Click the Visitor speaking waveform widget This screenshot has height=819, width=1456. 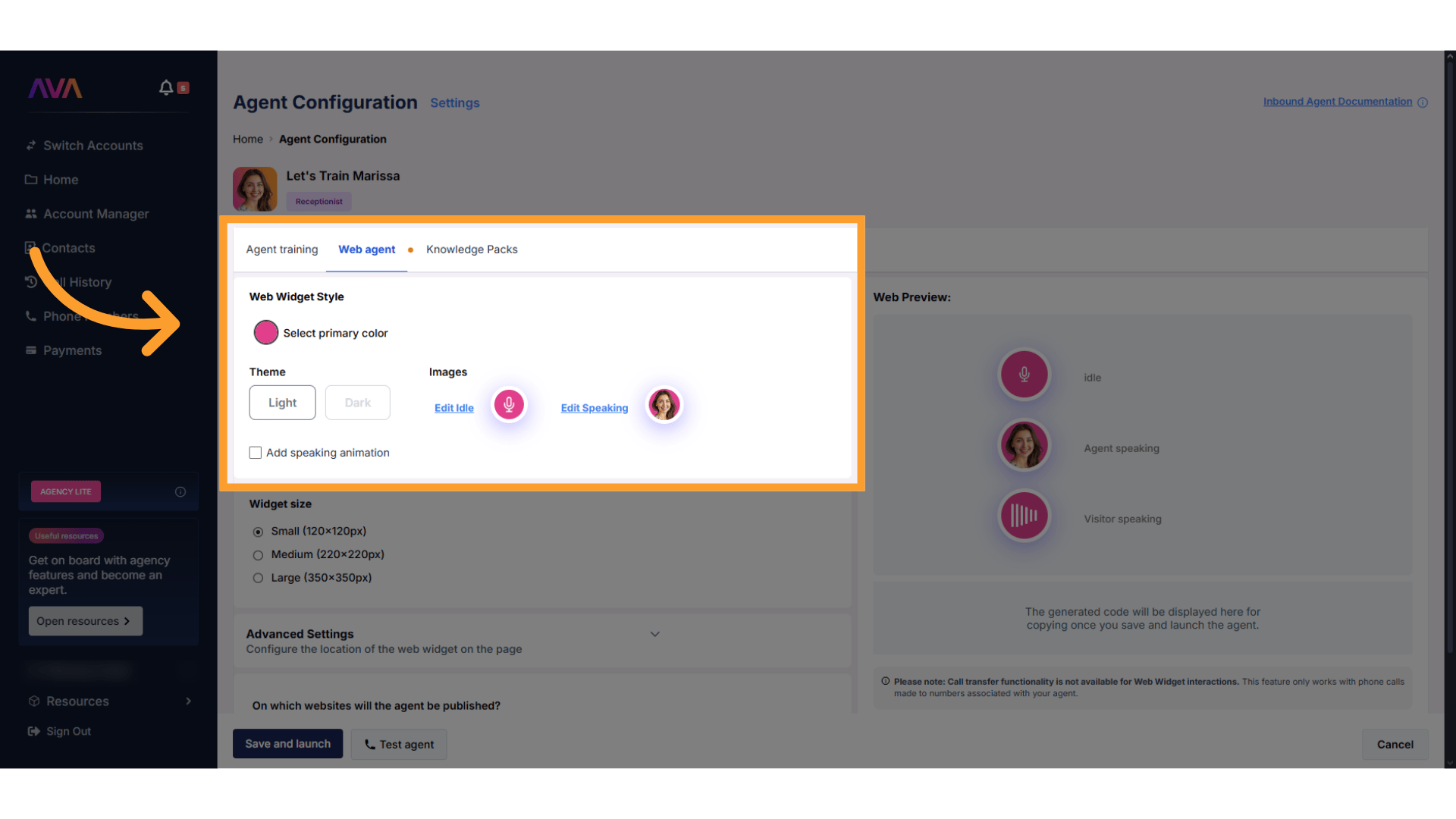pyautogui.click(x=1024, y=516)
